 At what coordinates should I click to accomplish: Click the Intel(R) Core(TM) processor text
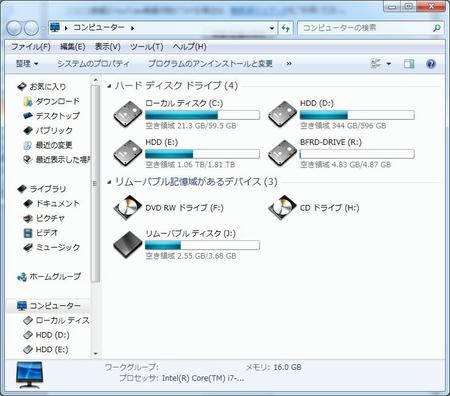pyautogui.click(x=203, y=378)
